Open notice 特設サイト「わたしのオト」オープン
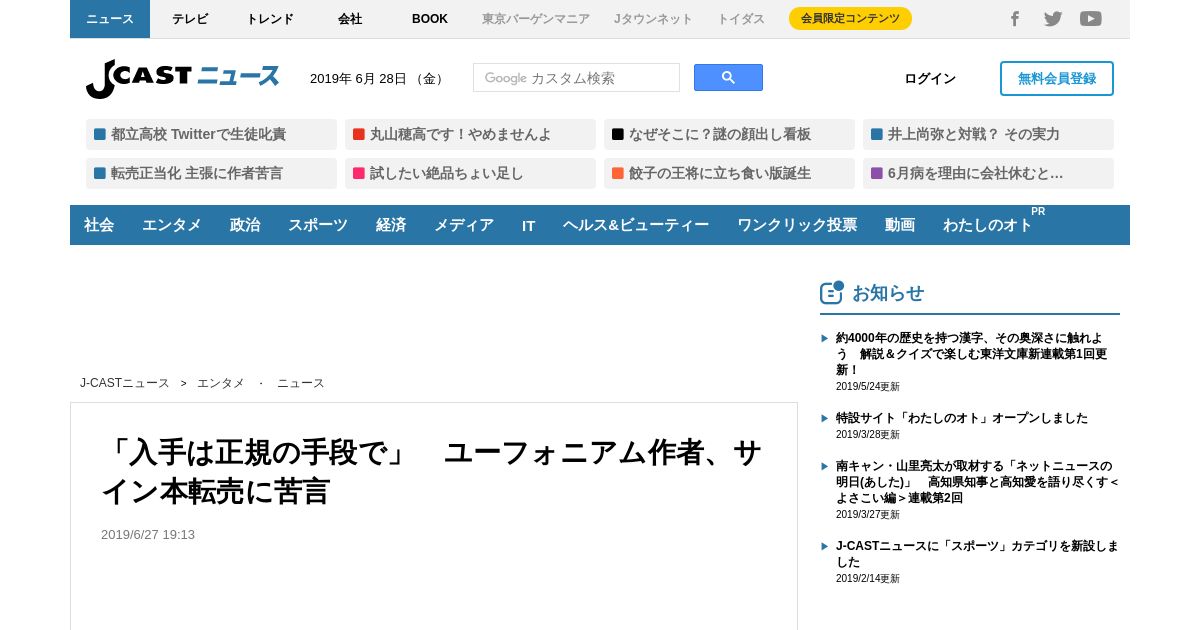The width and height of the screenshot is (1200, 630). click(962, 418)
